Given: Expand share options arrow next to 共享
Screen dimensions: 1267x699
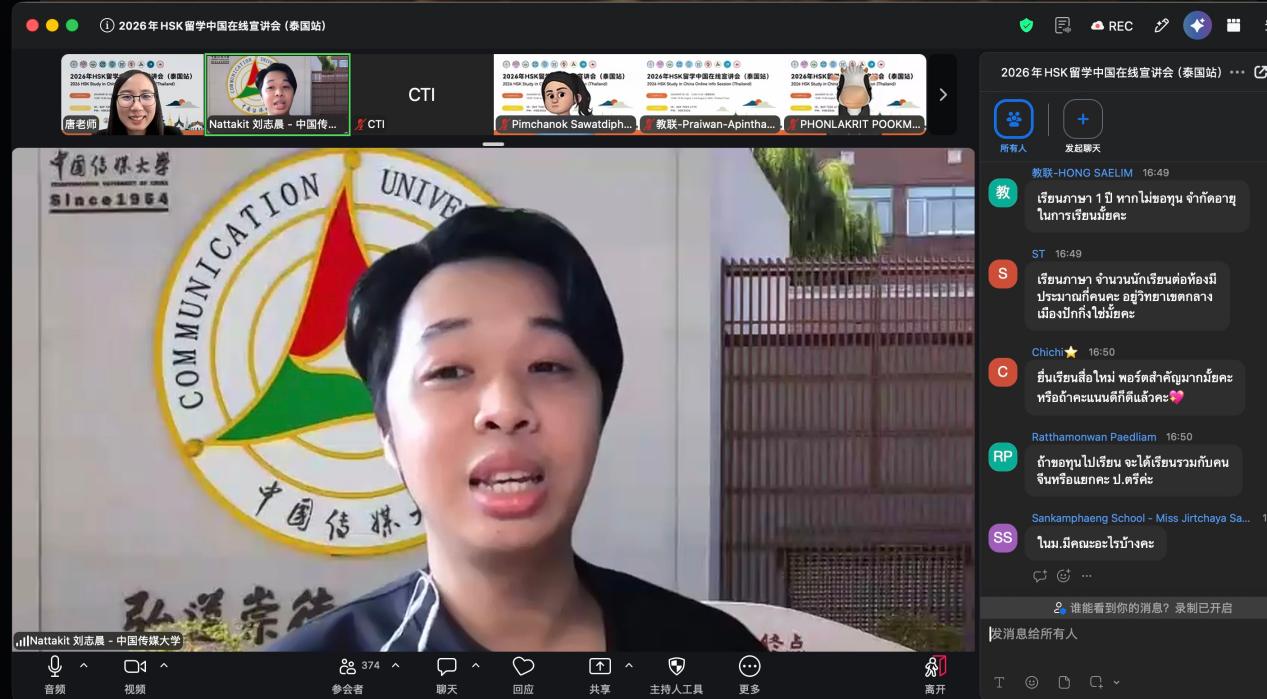Looking at the screenshot, I should click(x=629, y=665).
